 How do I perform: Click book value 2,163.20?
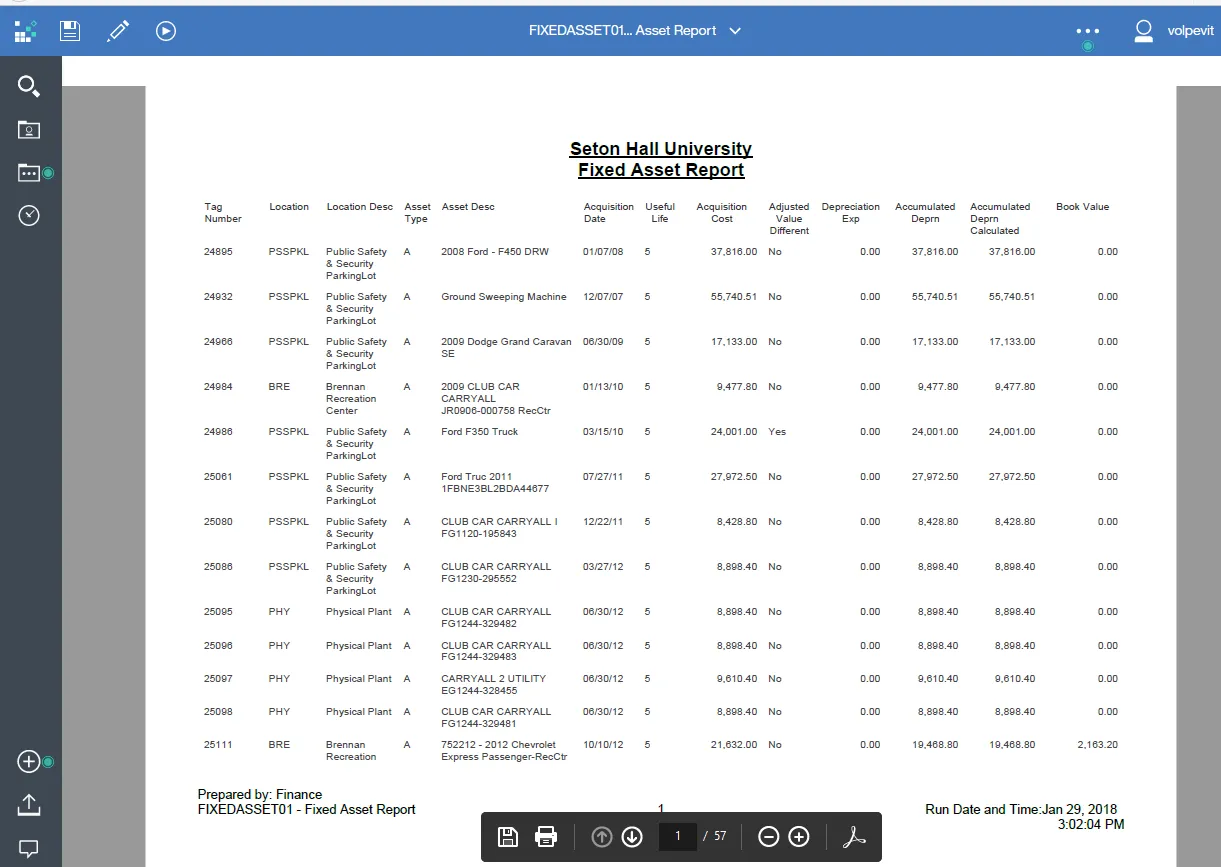click(1098, 745)
